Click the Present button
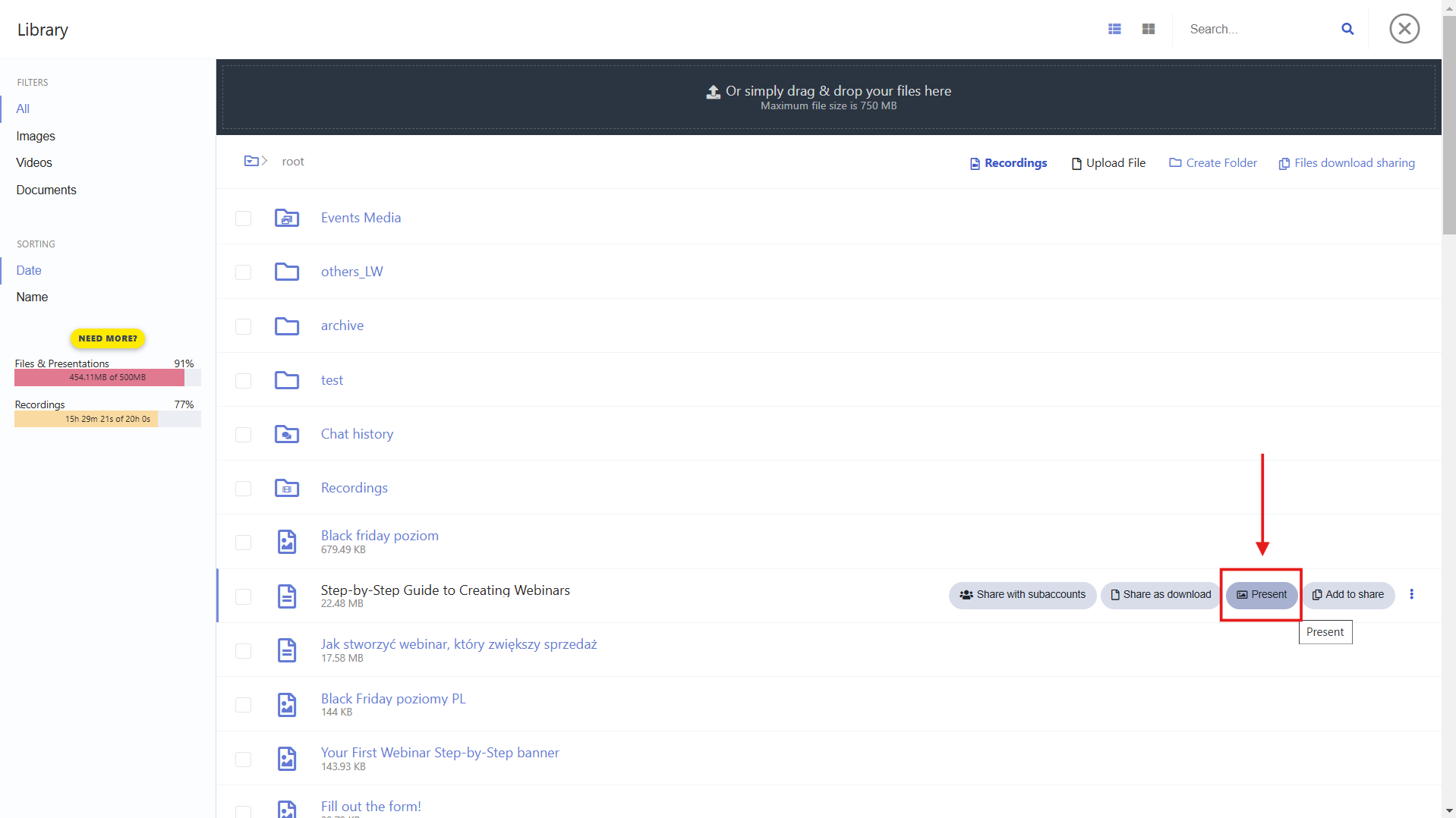Viewport: 1456px width, 818px height. point(1261,595)
